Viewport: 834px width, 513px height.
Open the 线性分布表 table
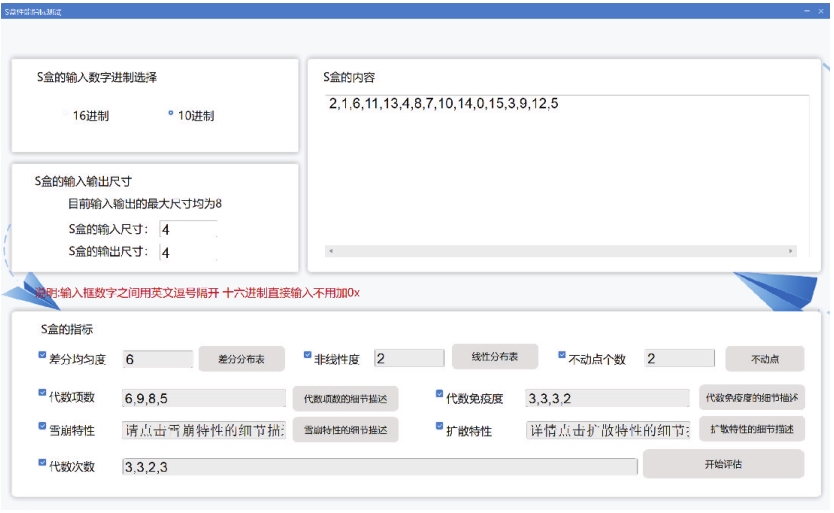494,357
